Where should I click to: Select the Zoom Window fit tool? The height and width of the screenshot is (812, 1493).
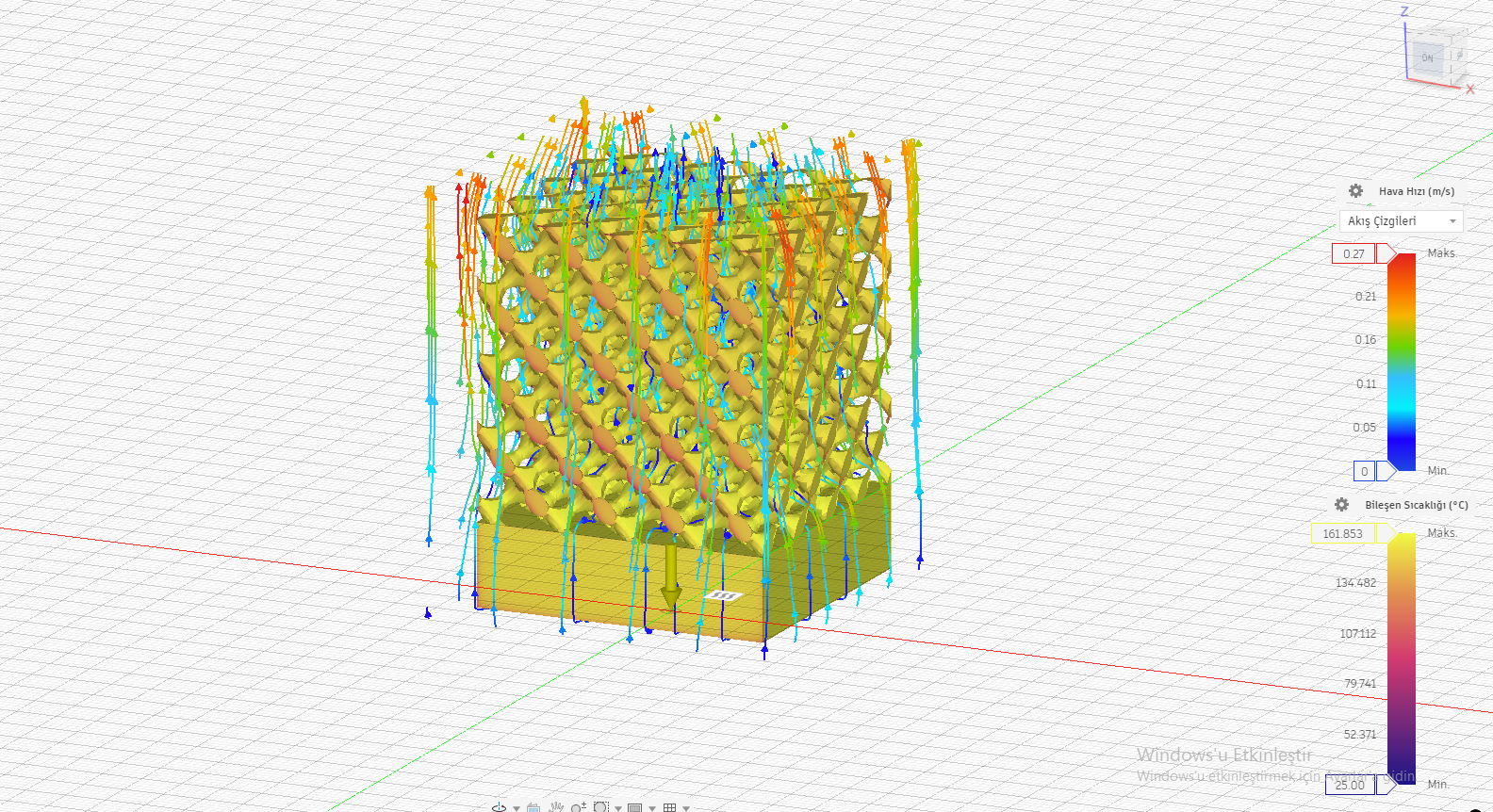600,807
